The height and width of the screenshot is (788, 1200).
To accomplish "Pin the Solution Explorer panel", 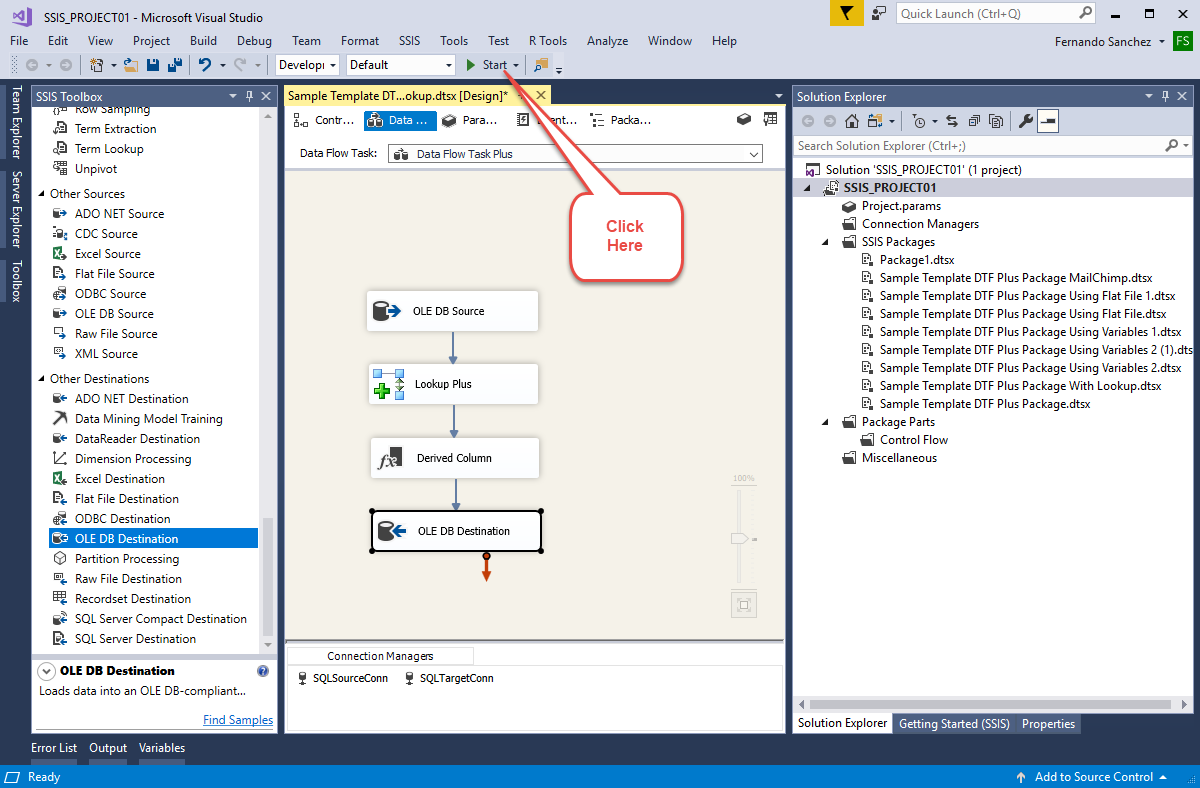I will point(1164,96).
